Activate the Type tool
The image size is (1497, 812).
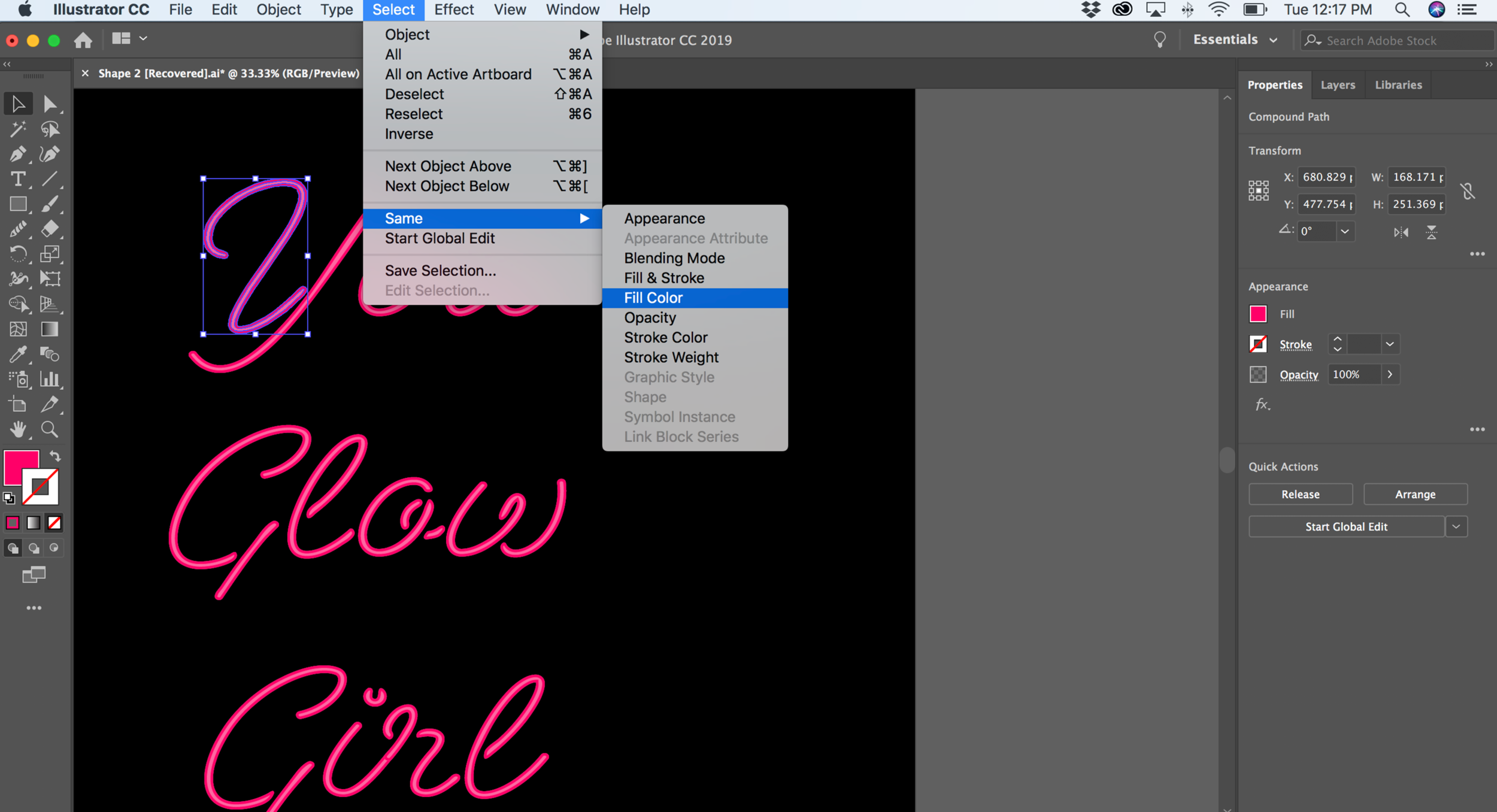[x=18, y=178]
